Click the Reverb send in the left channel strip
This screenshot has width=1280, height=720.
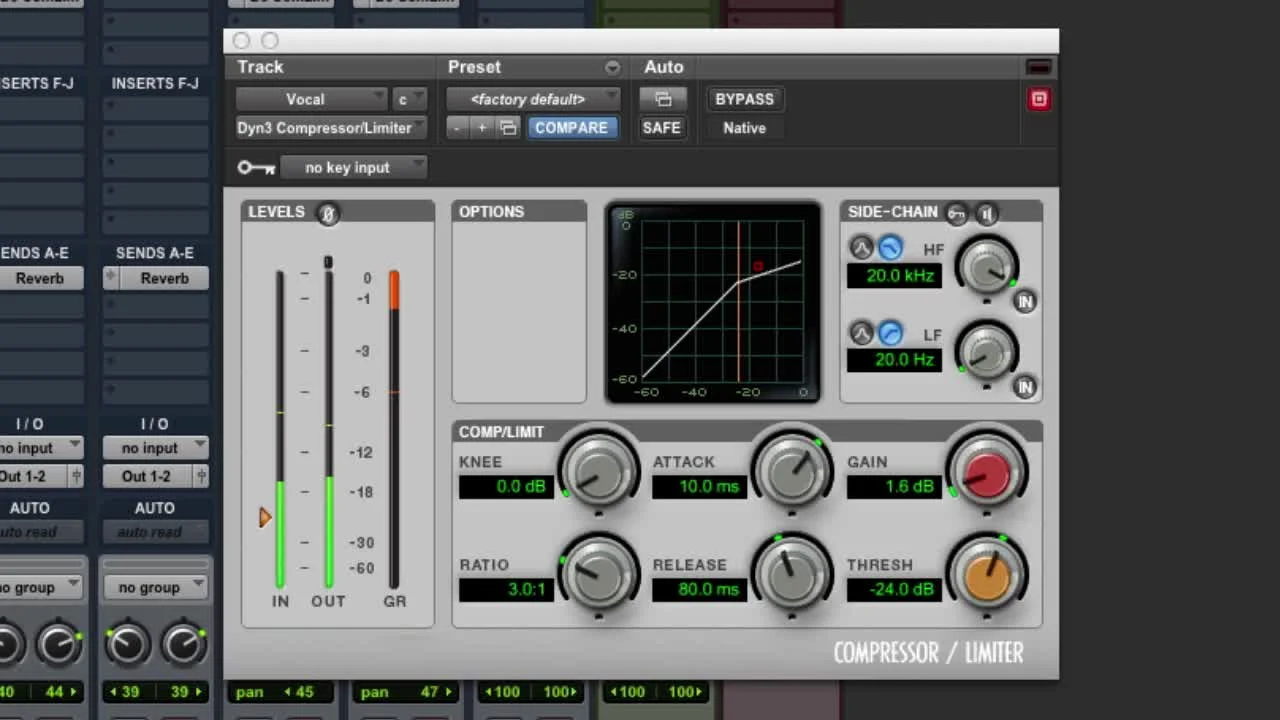(x=42, y=278)
